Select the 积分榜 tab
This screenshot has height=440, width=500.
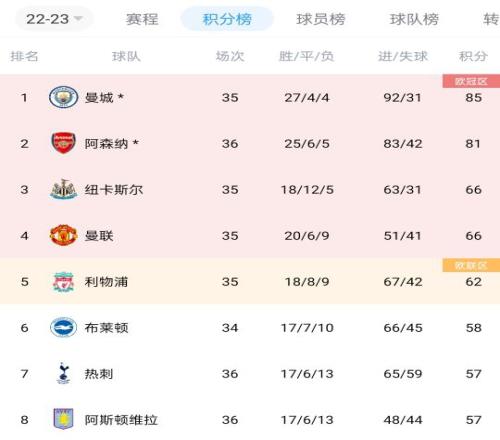[x=227, y=19]
